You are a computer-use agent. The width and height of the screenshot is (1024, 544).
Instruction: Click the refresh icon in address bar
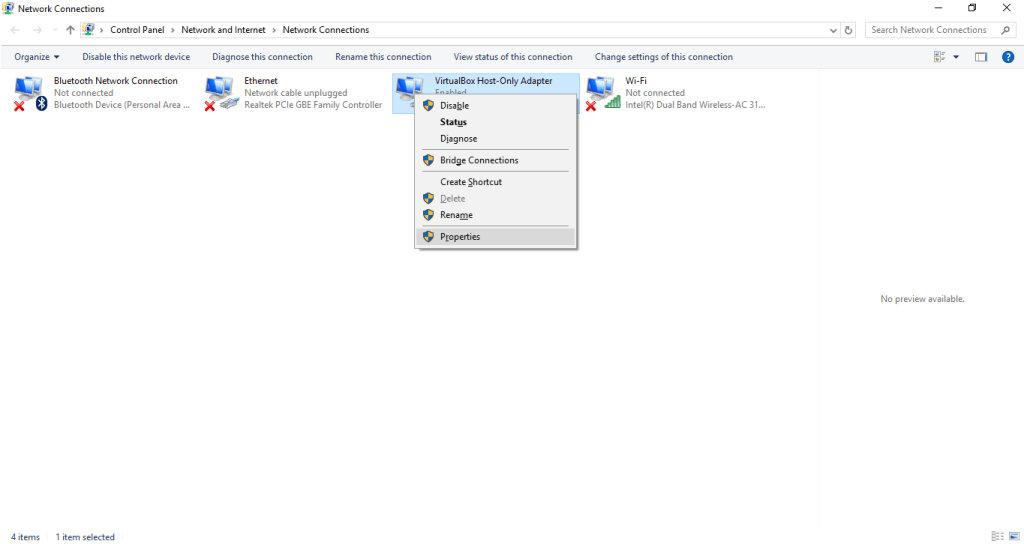tap(849, 30)
